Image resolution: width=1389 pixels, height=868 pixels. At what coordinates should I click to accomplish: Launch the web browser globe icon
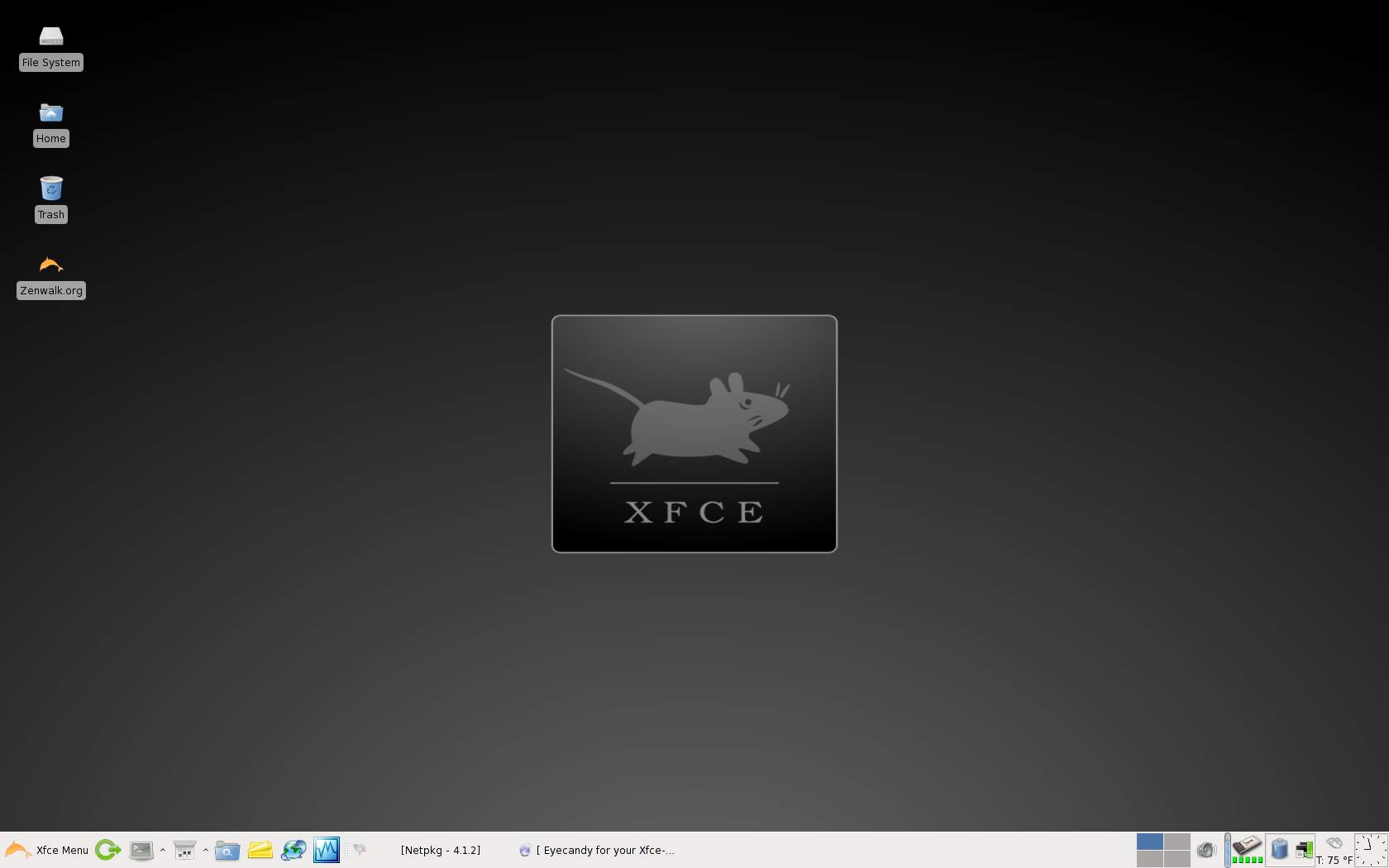(294, 850)
